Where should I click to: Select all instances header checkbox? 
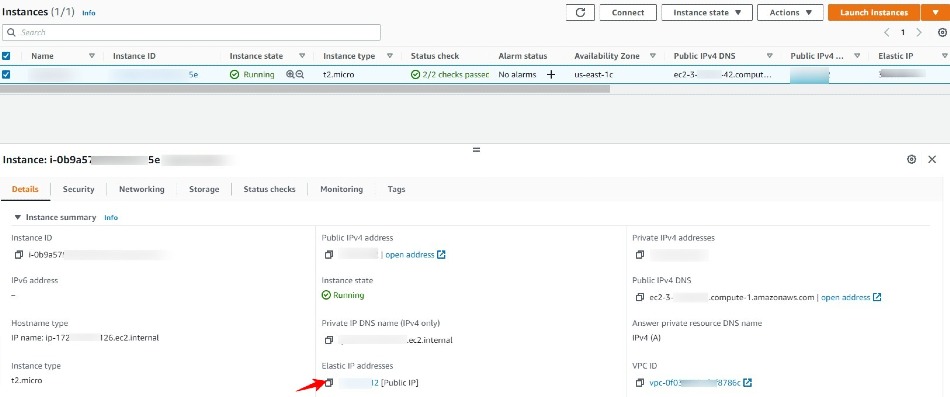(x=6, y=56)
